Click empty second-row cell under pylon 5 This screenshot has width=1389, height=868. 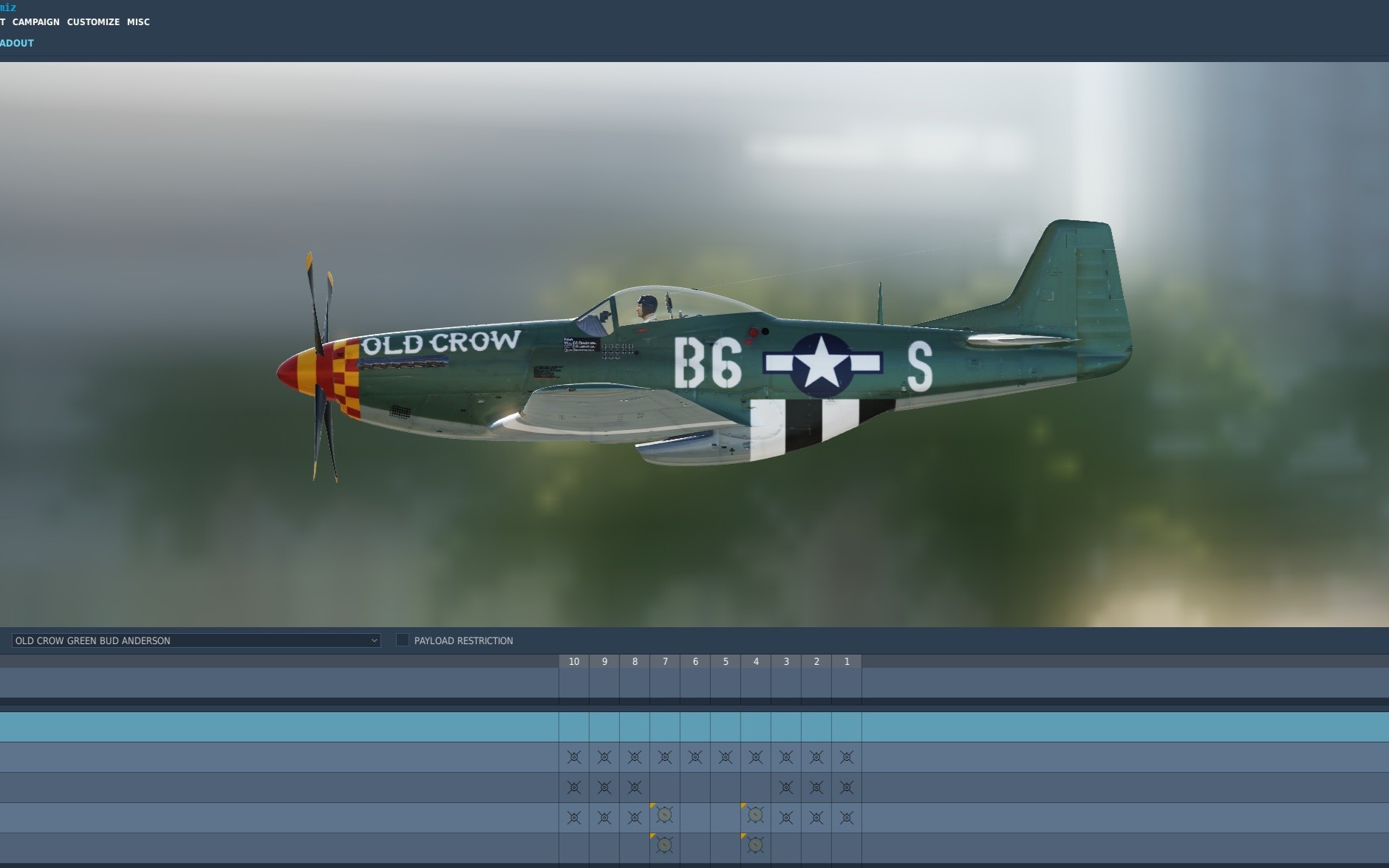point(726,787)
